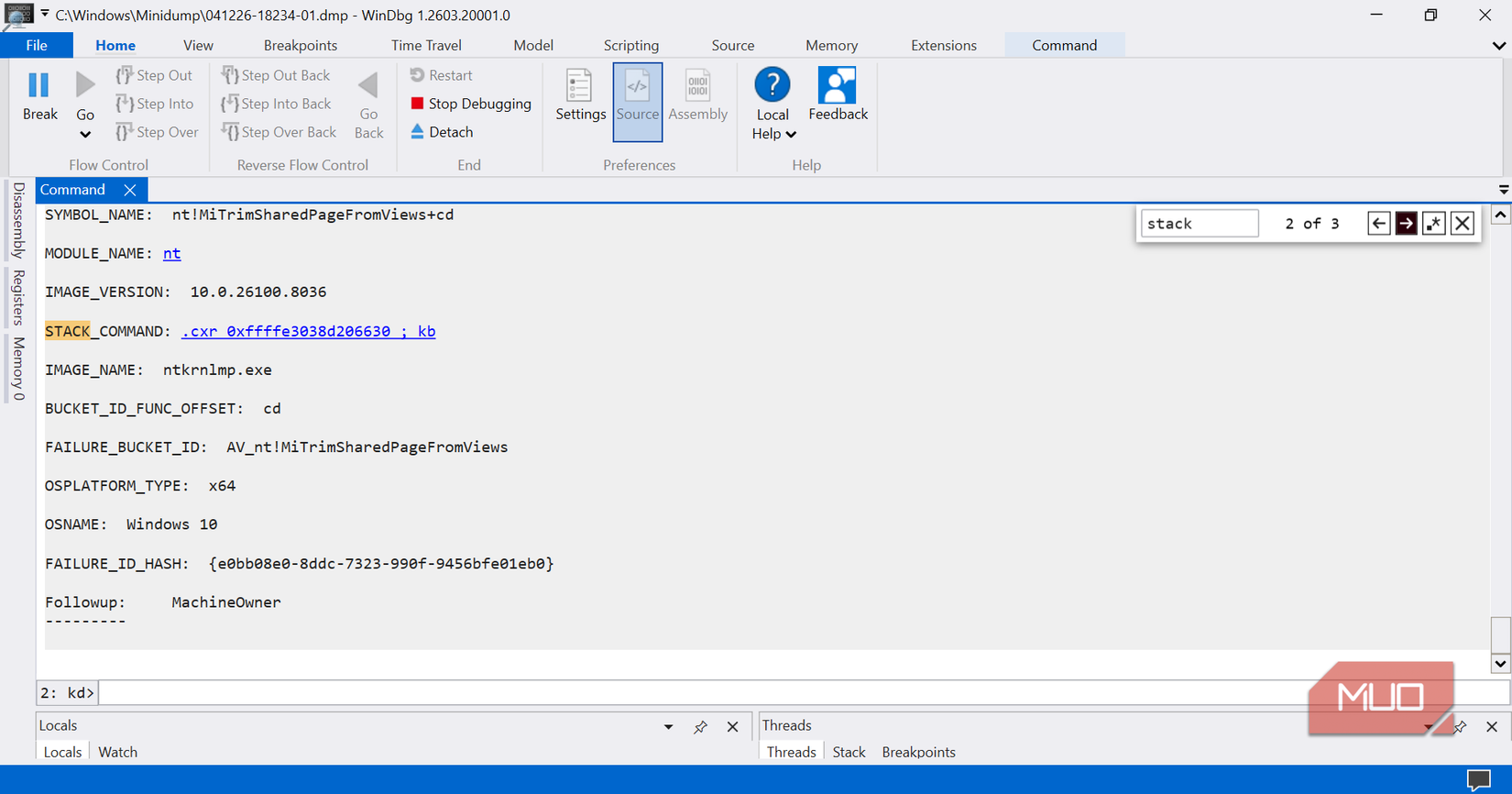Click the command output scrollbar thumb
The image size is (1512, 794).
tap(1500, 634)
